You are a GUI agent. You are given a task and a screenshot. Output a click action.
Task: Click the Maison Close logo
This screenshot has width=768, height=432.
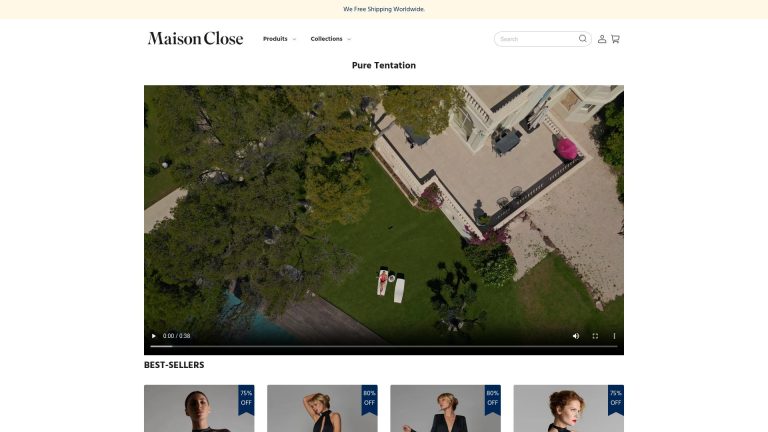[x=195, y=39]
